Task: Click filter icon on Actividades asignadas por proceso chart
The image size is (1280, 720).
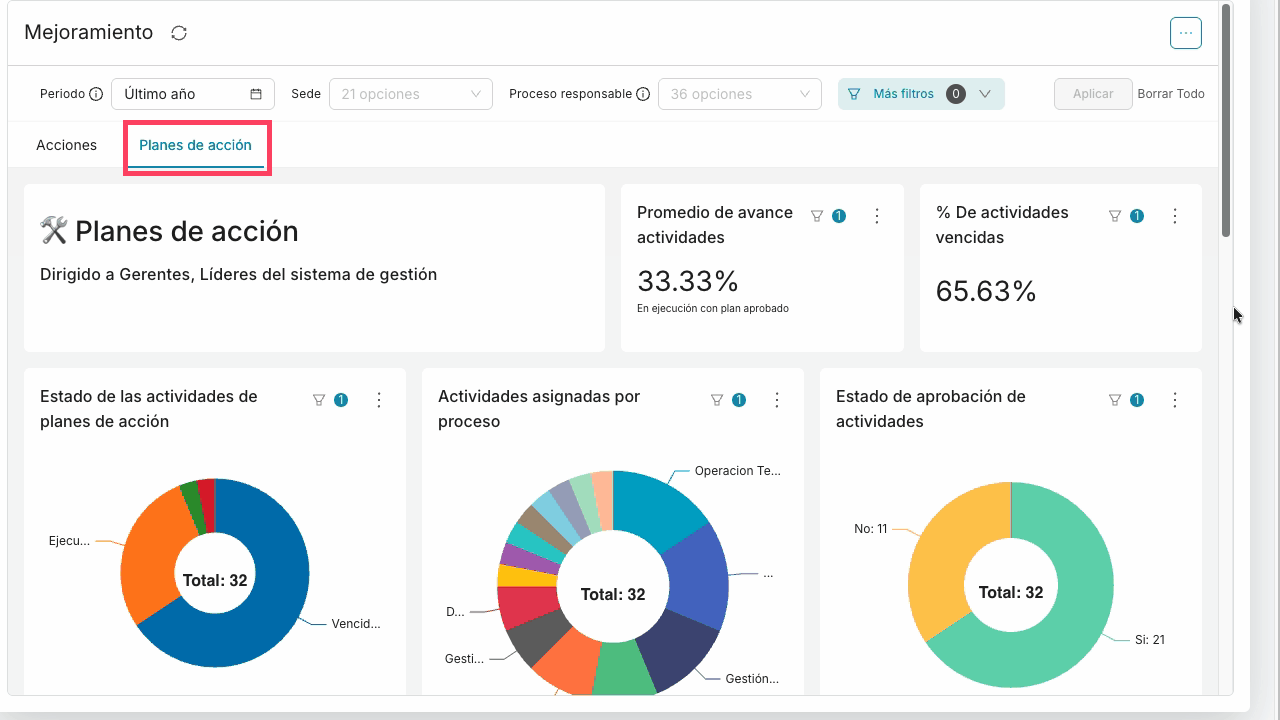Action: pos(717,400)
